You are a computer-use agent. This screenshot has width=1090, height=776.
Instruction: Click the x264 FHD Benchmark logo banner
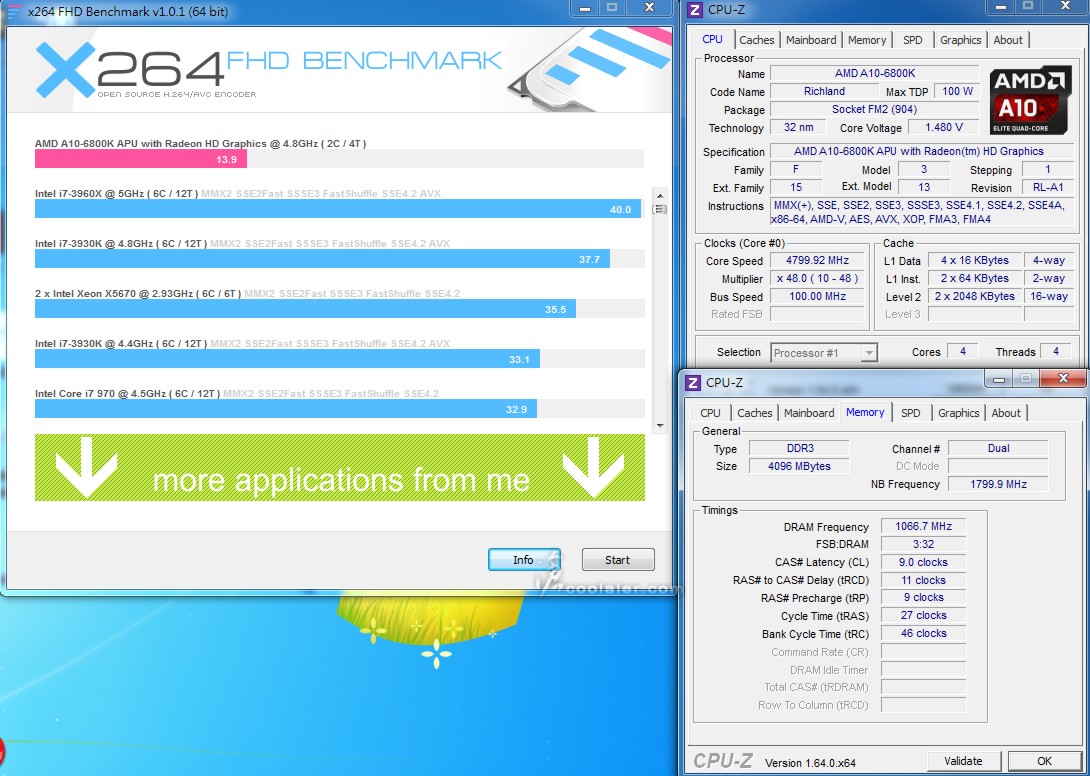coord(339,69)
